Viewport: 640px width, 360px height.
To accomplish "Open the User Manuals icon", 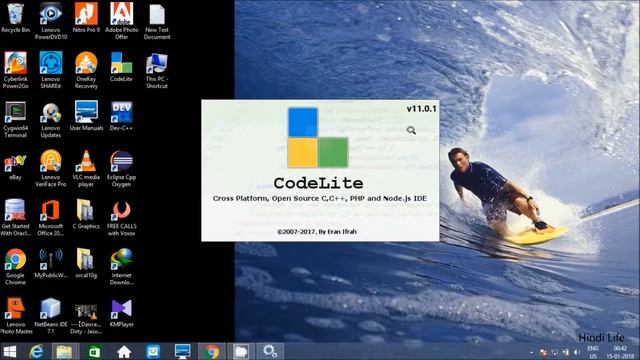I will coord(86,116).
